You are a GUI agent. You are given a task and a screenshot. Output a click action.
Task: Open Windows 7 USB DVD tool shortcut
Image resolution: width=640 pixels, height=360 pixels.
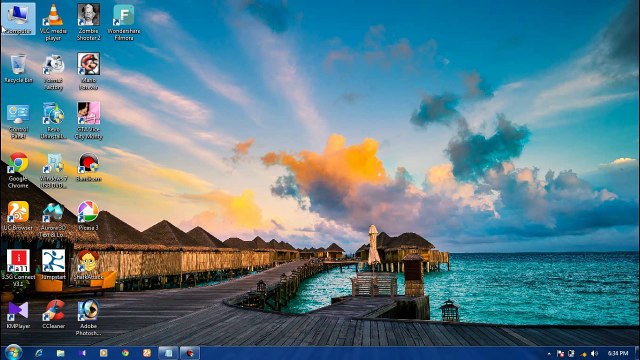point(53,171)
